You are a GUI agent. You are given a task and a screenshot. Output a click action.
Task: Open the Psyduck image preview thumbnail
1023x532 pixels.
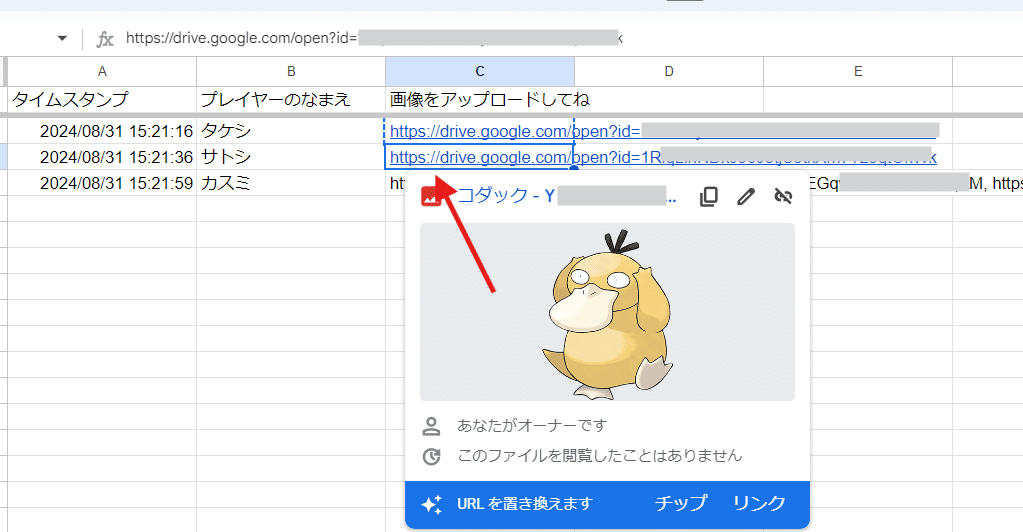pos(607,312)
